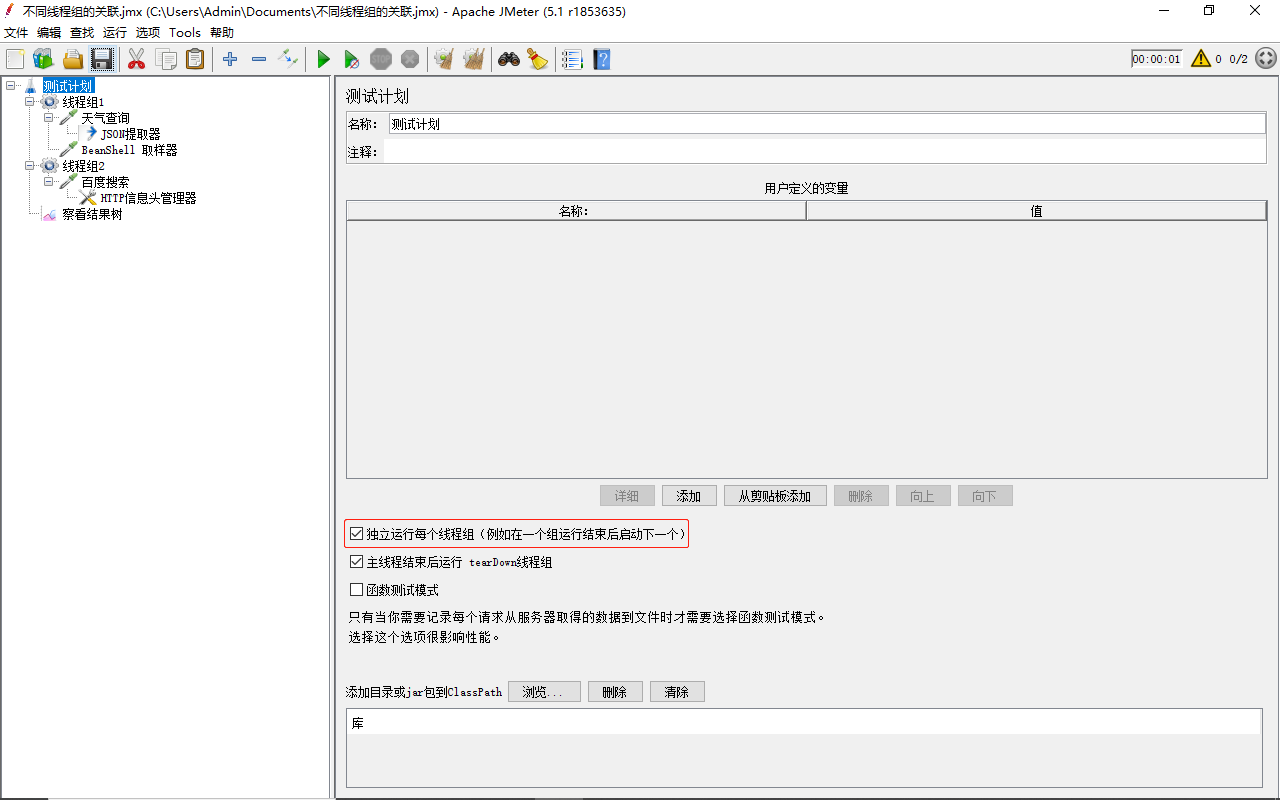Click the minus Collapse All icon
1280x800 pixels.
[259, 59]
